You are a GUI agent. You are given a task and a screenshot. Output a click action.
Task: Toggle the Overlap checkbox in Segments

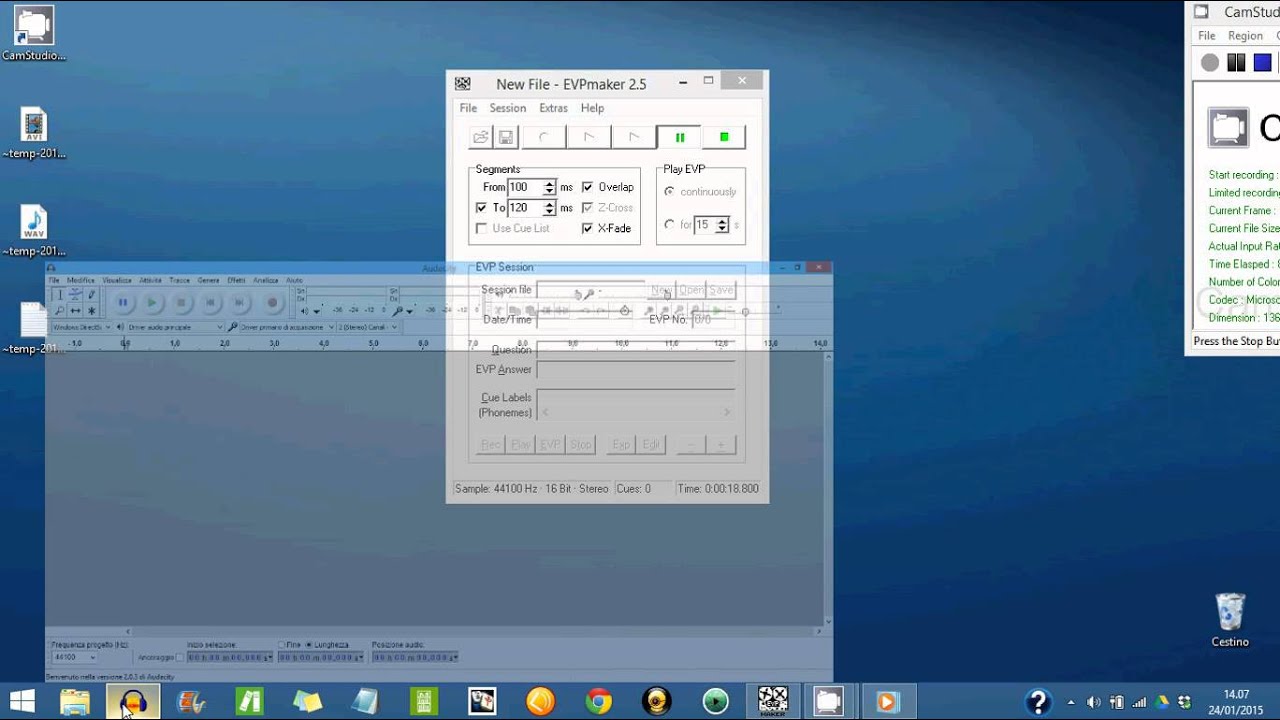587,187
